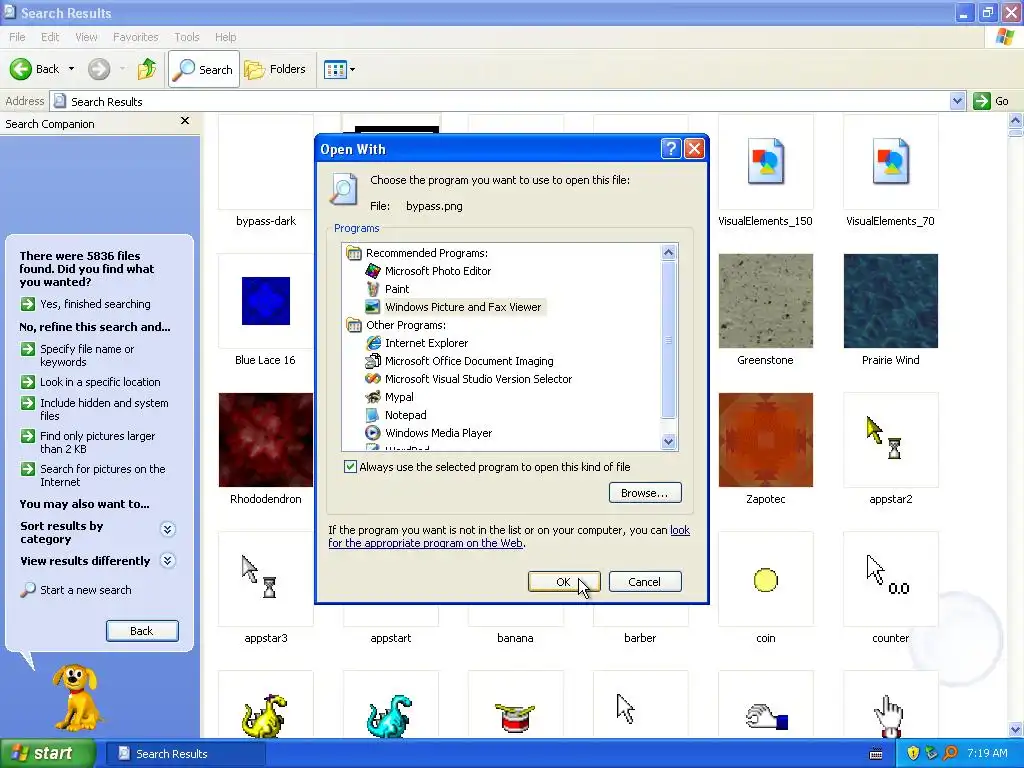The height and width of the screenshot is (768, 1024).
Task: Open the VisualElements_150 file icon
Action: [x=765, y=162]
